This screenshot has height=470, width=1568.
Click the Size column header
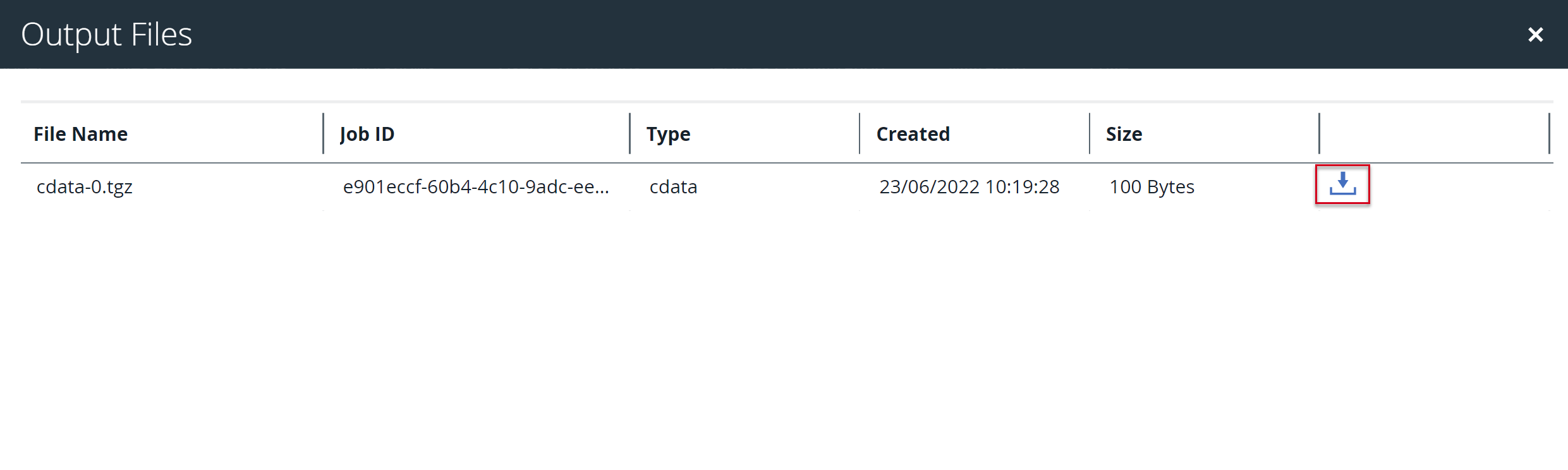(1124, 134)
